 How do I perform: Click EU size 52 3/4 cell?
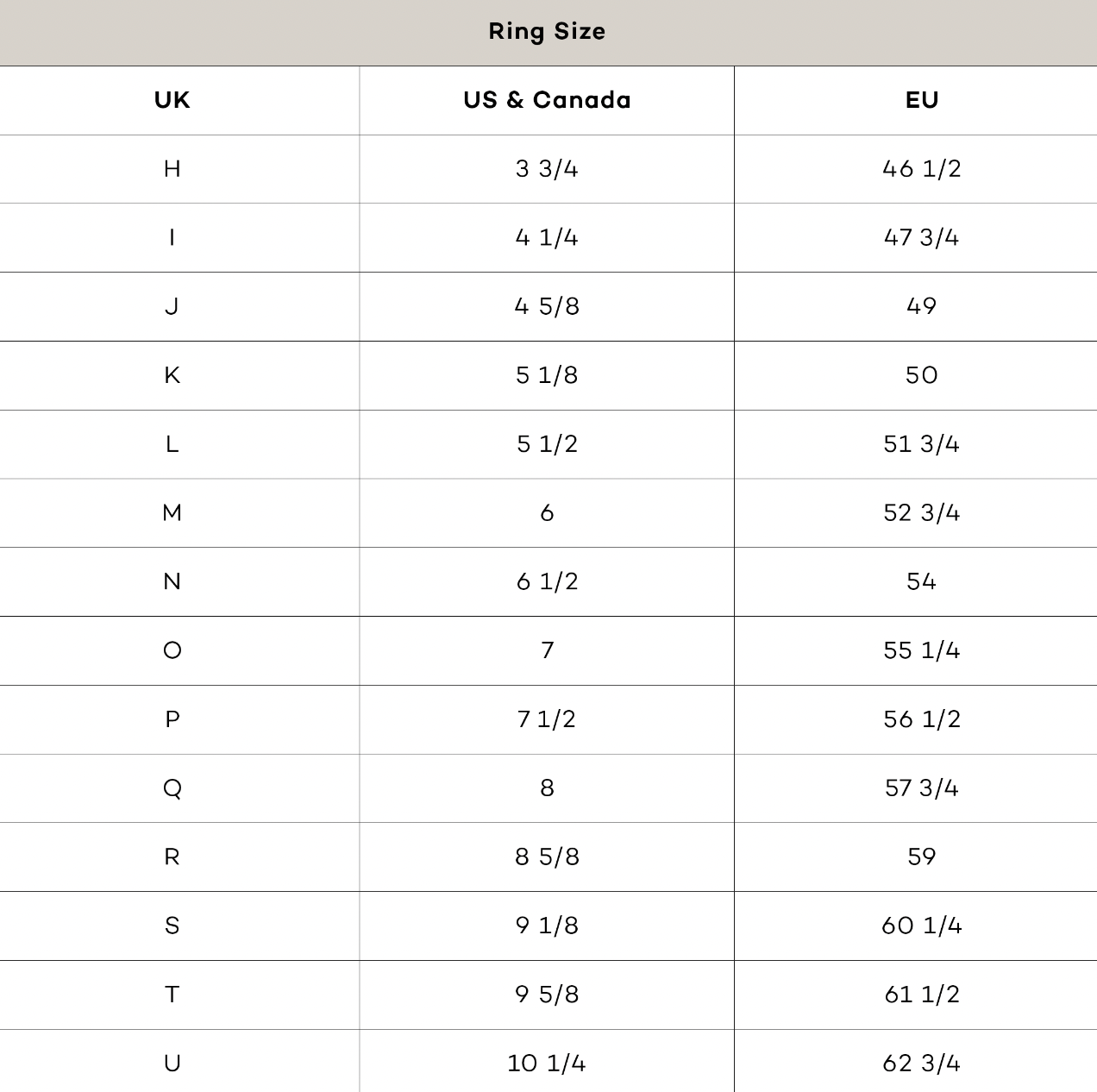pos(921,513)
